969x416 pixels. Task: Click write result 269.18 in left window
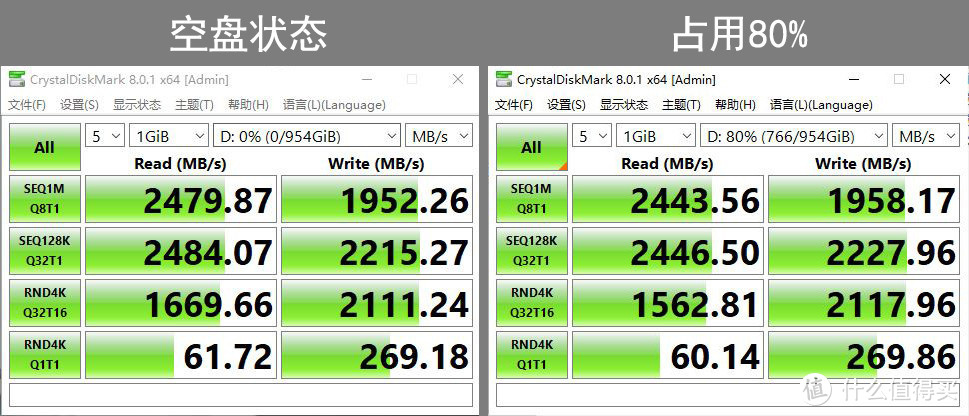[377, 355]
